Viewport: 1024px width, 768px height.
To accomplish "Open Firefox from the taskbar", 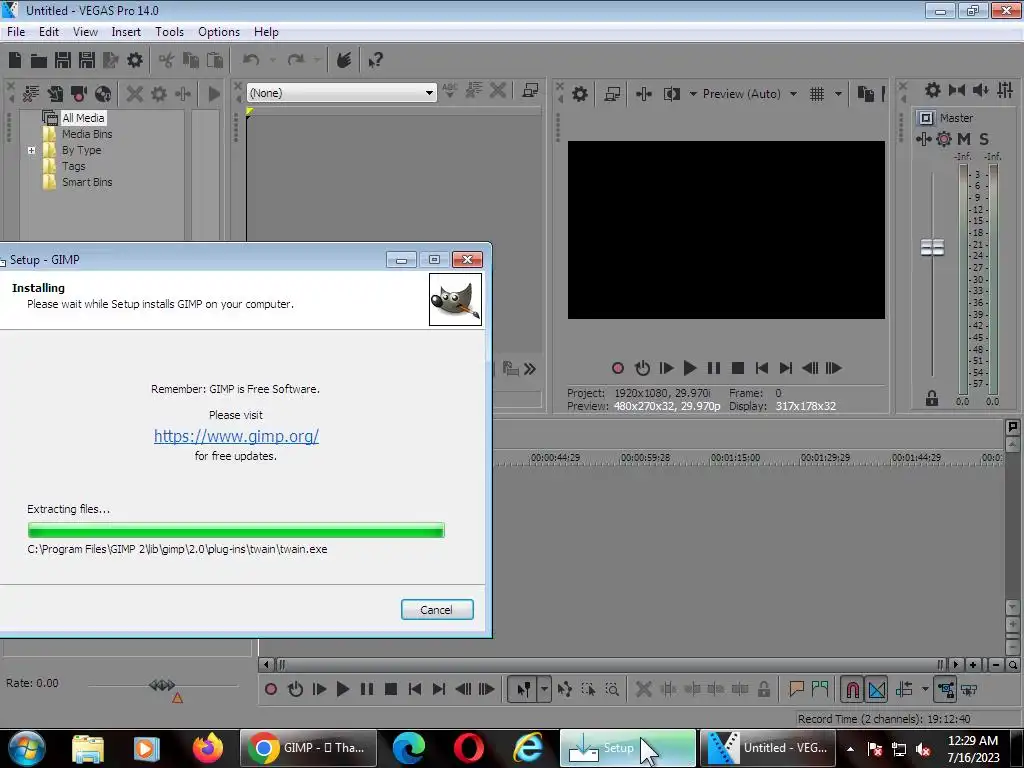I will click(x=208, y=748).
